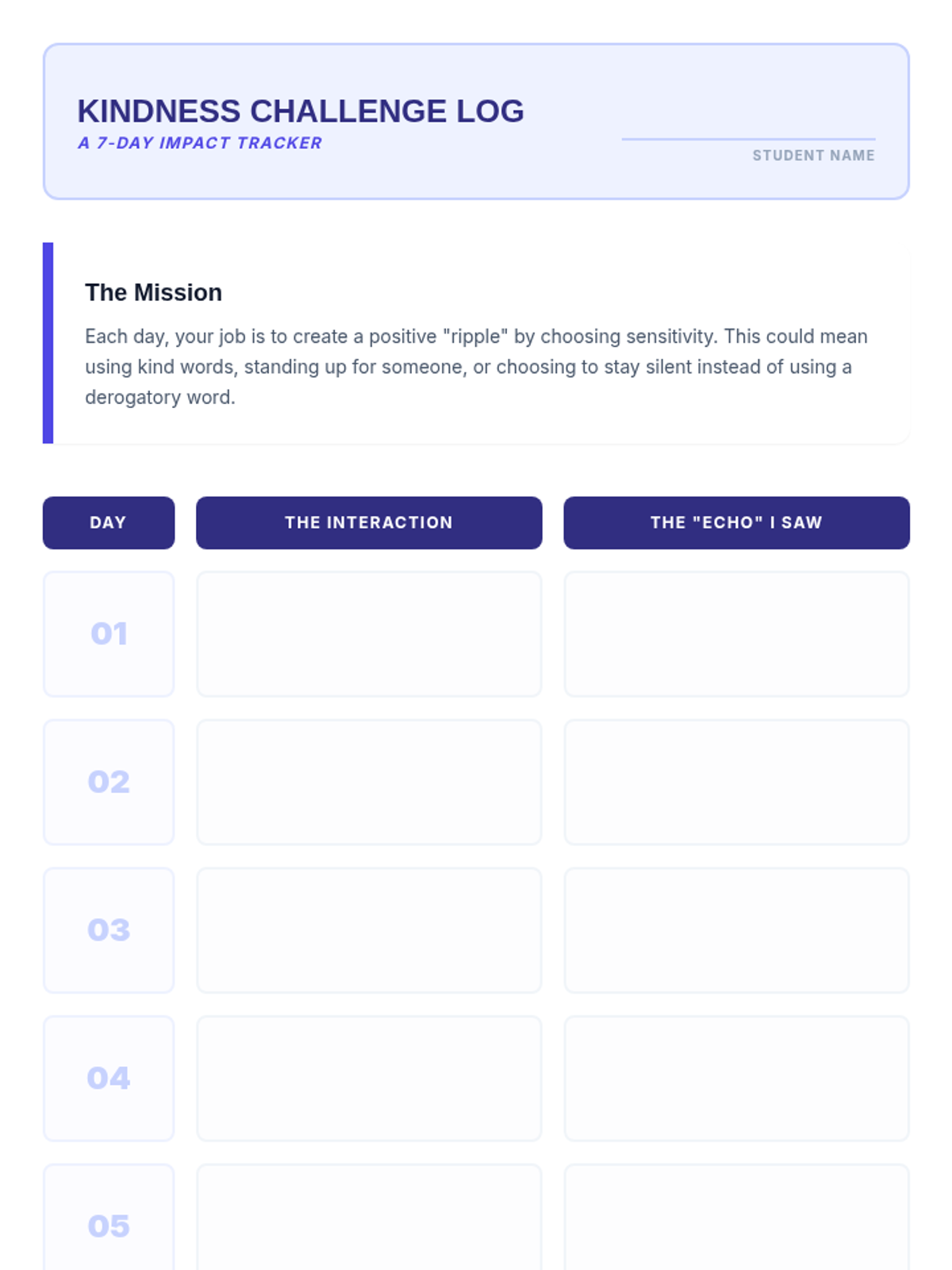Click The Mission heading
This screenshot has width=952, height=1270.
(153, 292)
